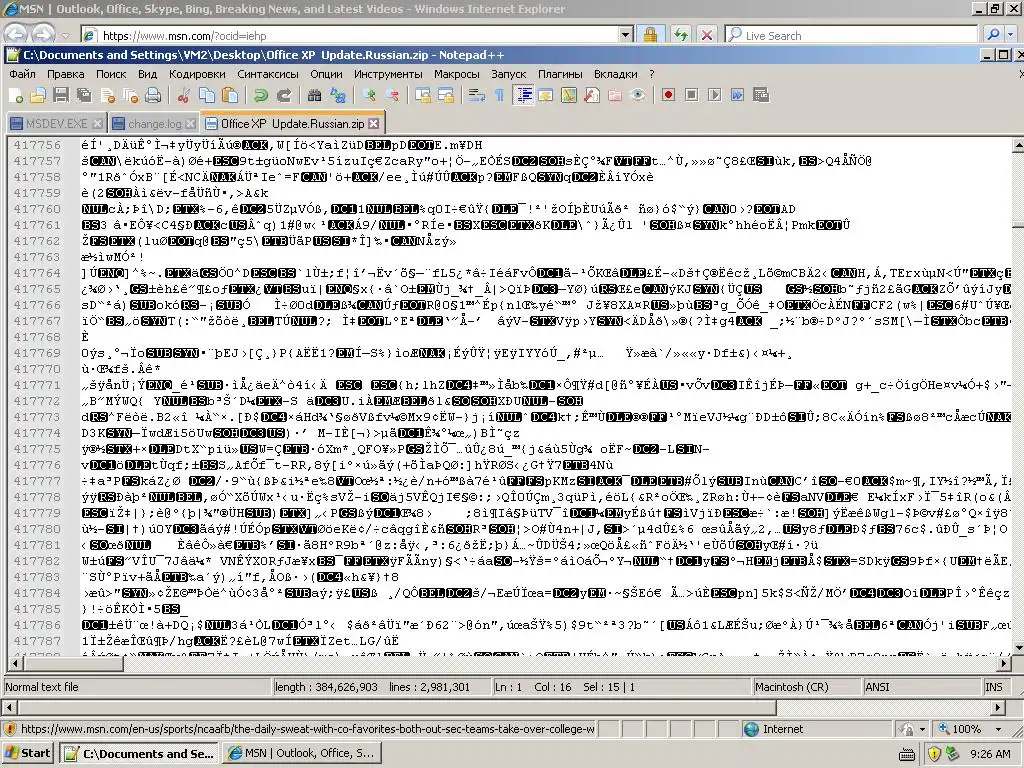Open the Макросы menu
Screen dimensions: 1024x768
coord(456,74)
